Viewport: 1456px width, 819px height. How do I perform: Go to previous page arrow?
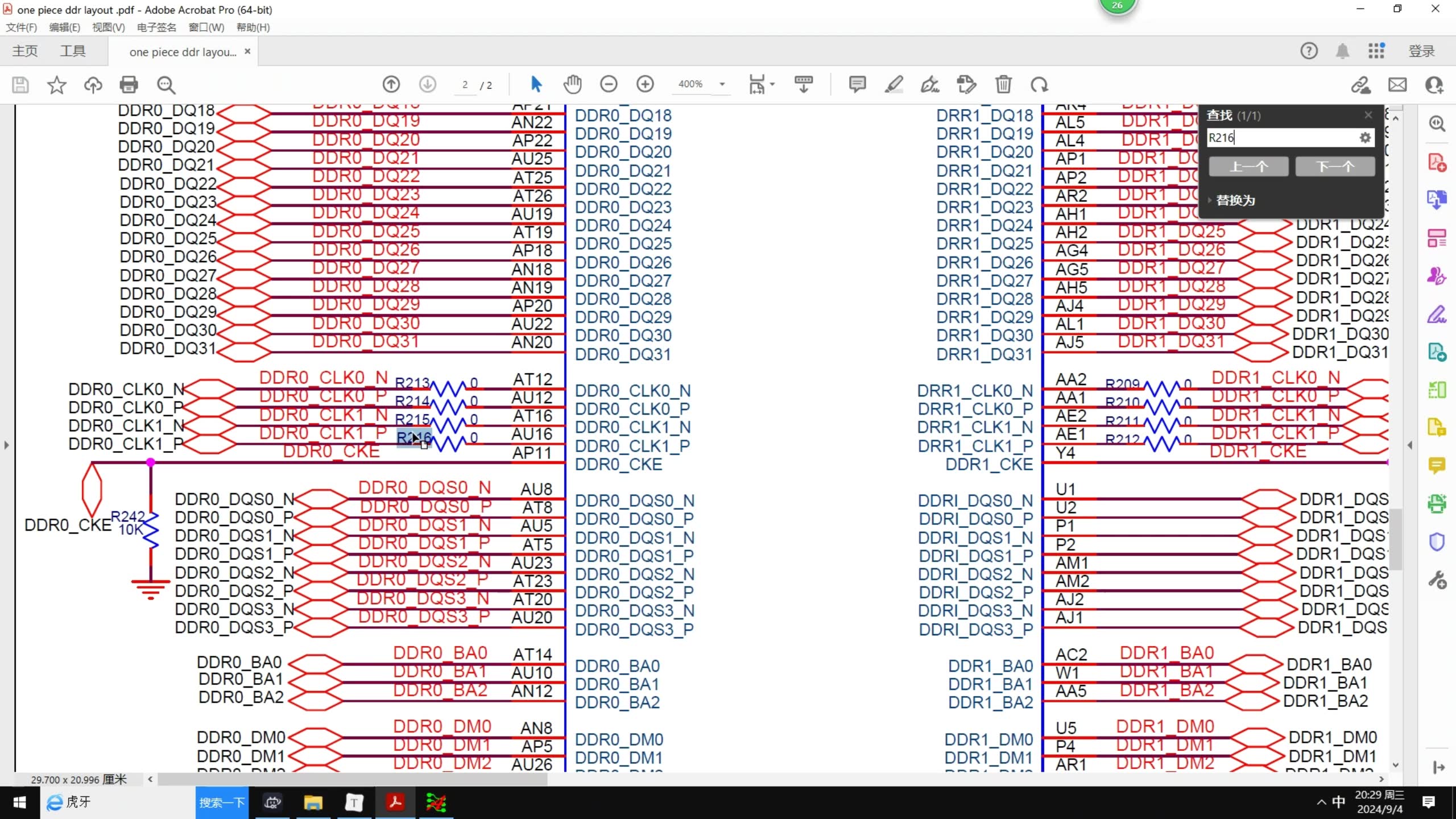tap(391, 85)
